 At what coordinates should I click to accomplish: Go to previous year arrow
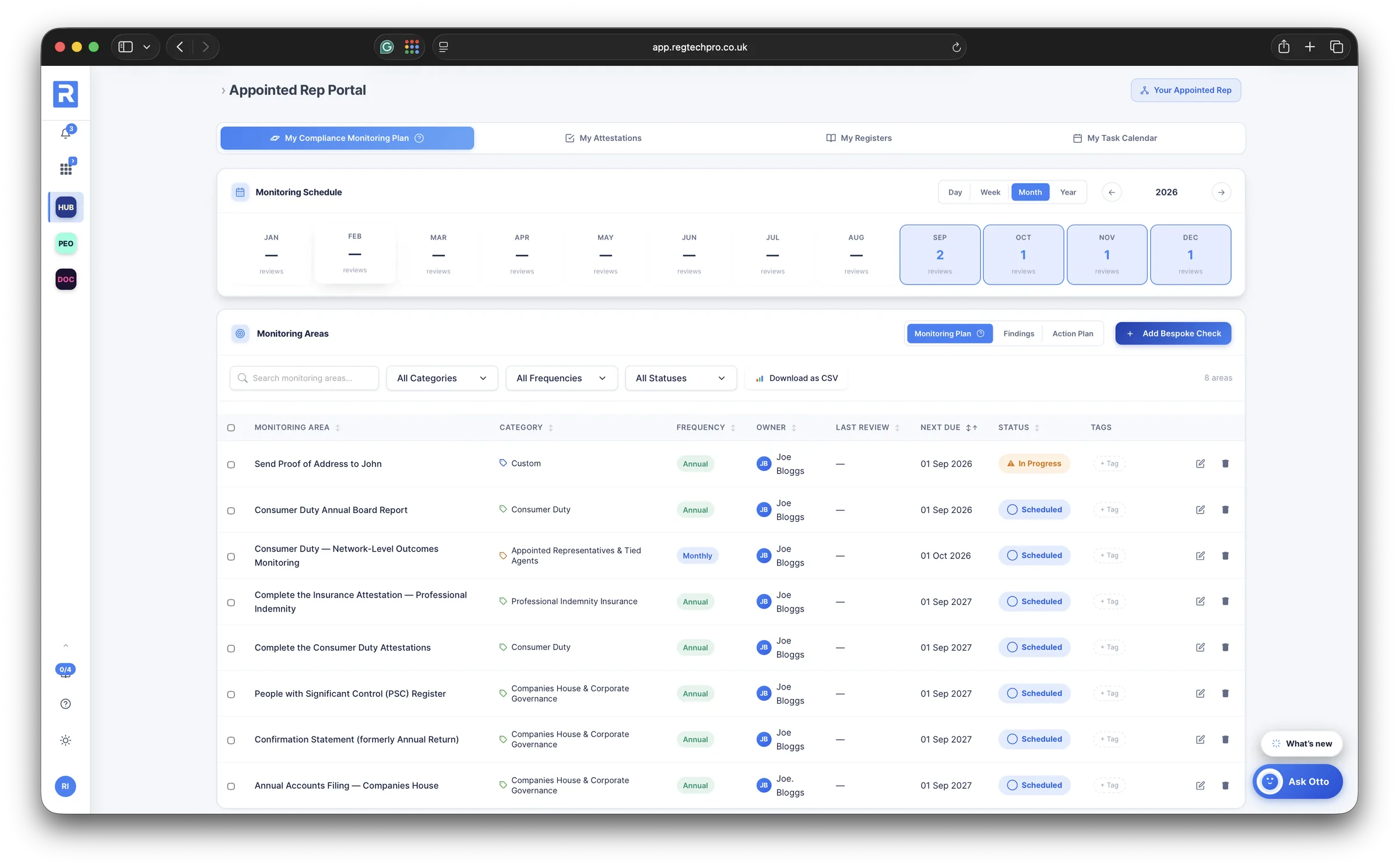1112,192
